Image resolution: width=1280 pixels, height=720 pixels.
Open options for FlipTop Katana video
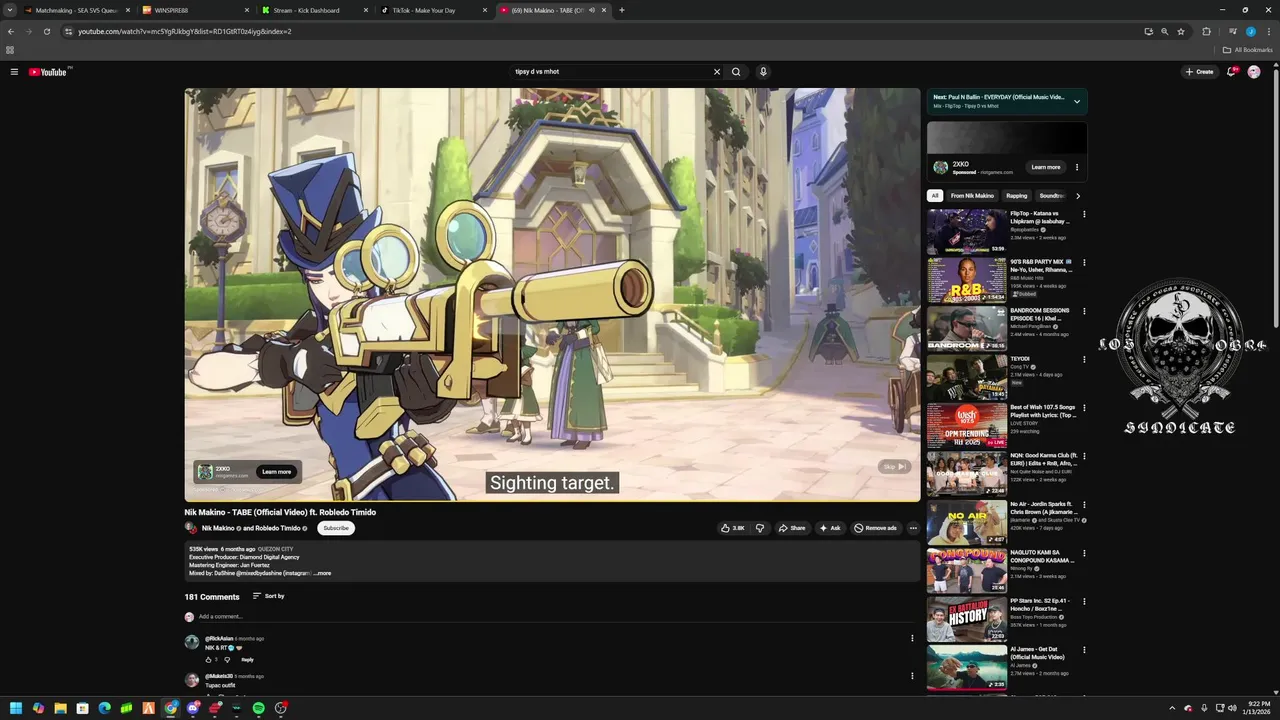tap(1084, 214)
